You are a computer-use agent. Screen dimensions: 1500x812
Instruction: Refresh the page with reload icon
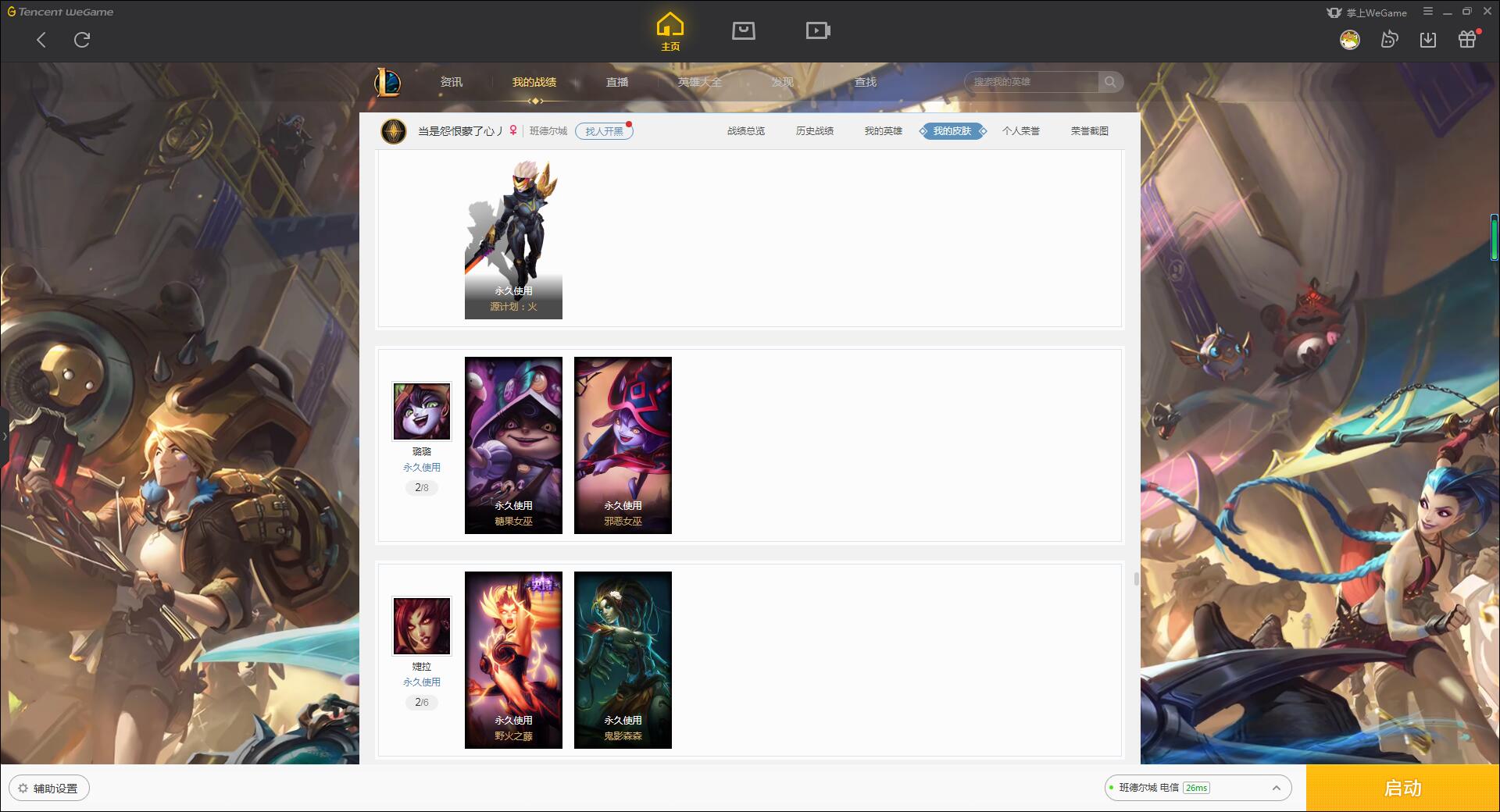(82, 40)
